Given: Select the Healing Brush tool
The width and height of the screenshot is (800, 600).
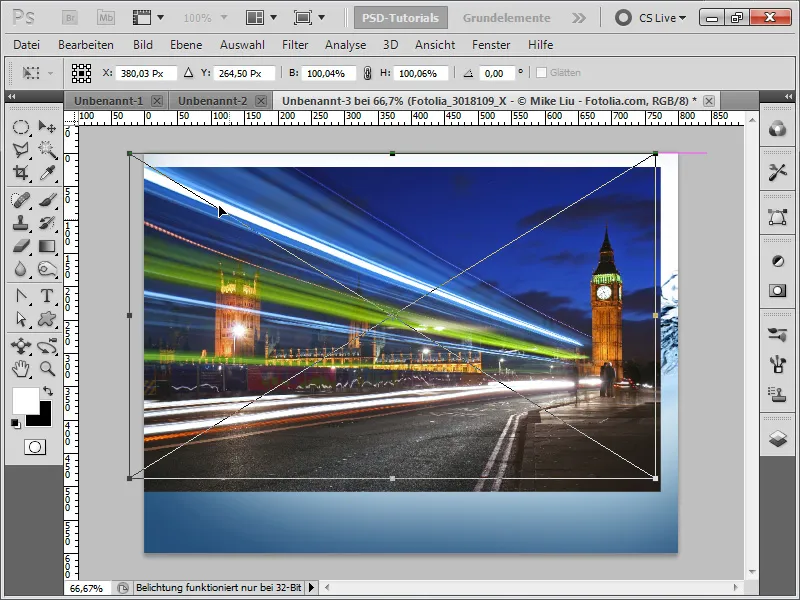Looking at the screenshot, I should click(20, 200).
